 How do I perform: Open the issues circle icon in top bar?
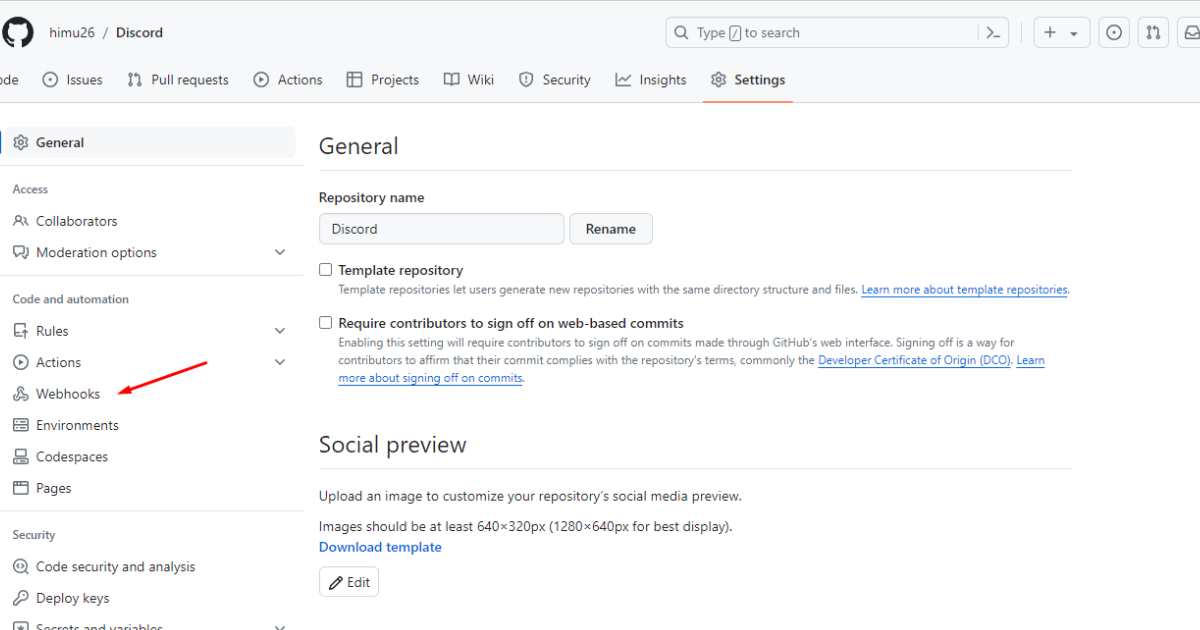1114,33
